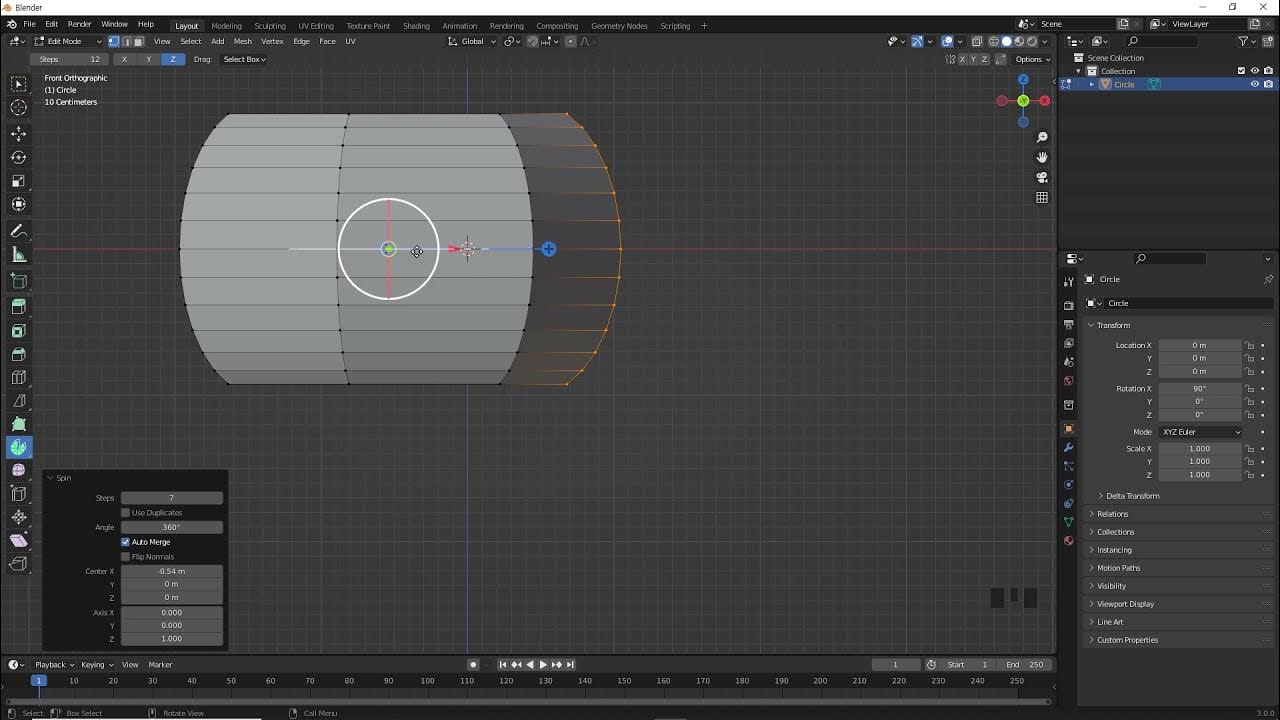This screenshot has height=720, width=1280.
Task: Activate the Move tool
Action: pyautogui.click(x=19, y=134)
